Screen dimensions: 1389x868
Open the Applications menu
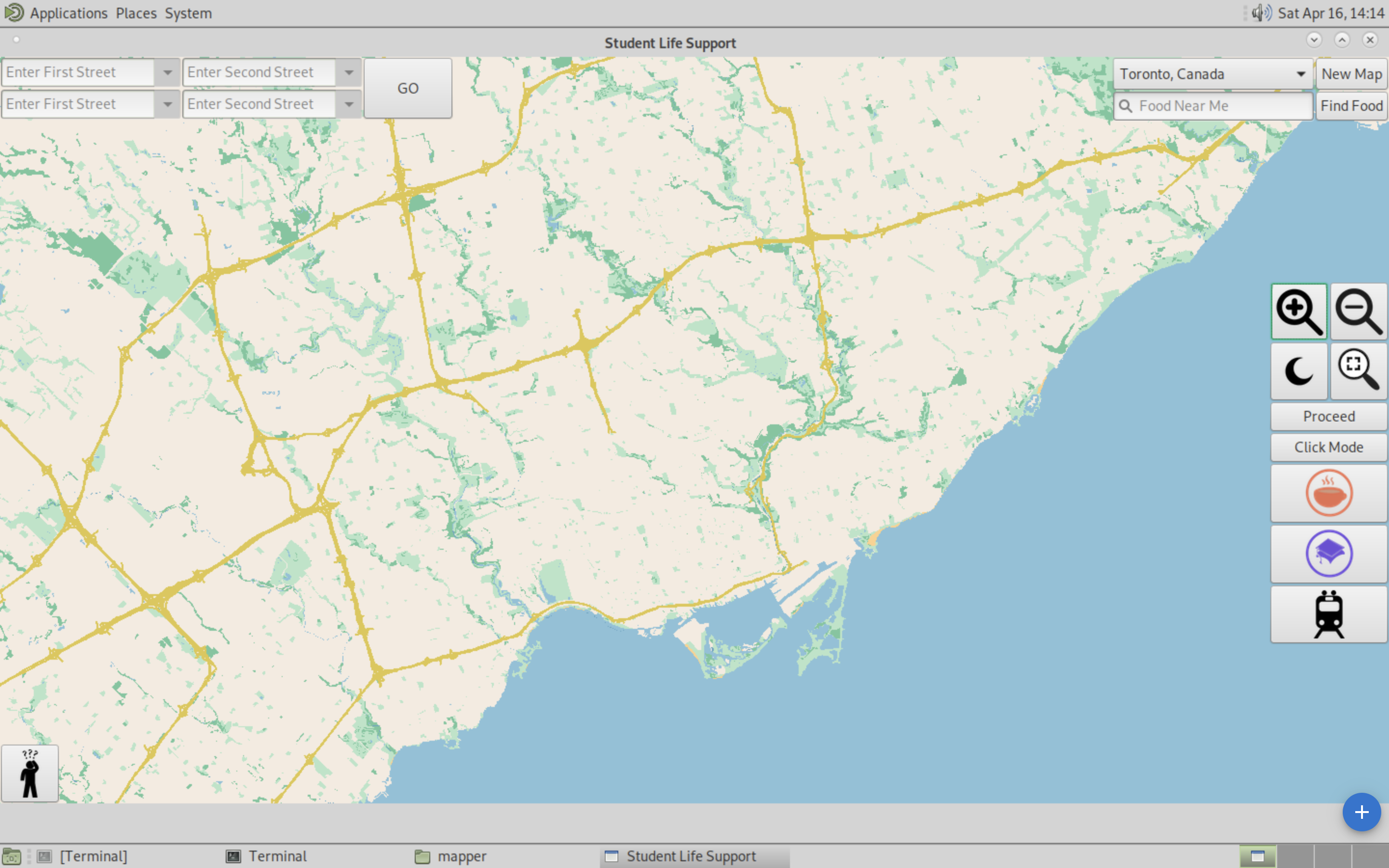click(68, 13)
